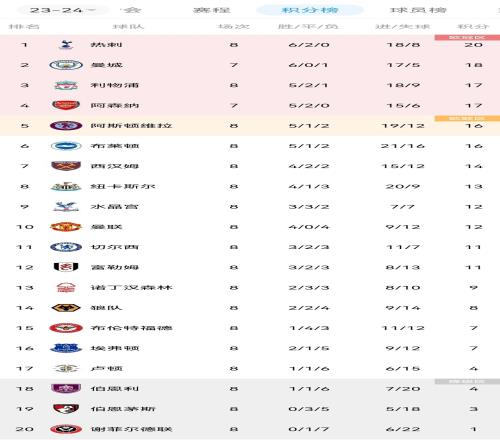The height and width of the screenshot is (440, 500).
Task: Select the 诺丁汉森林 row
Action: (250, 287)
